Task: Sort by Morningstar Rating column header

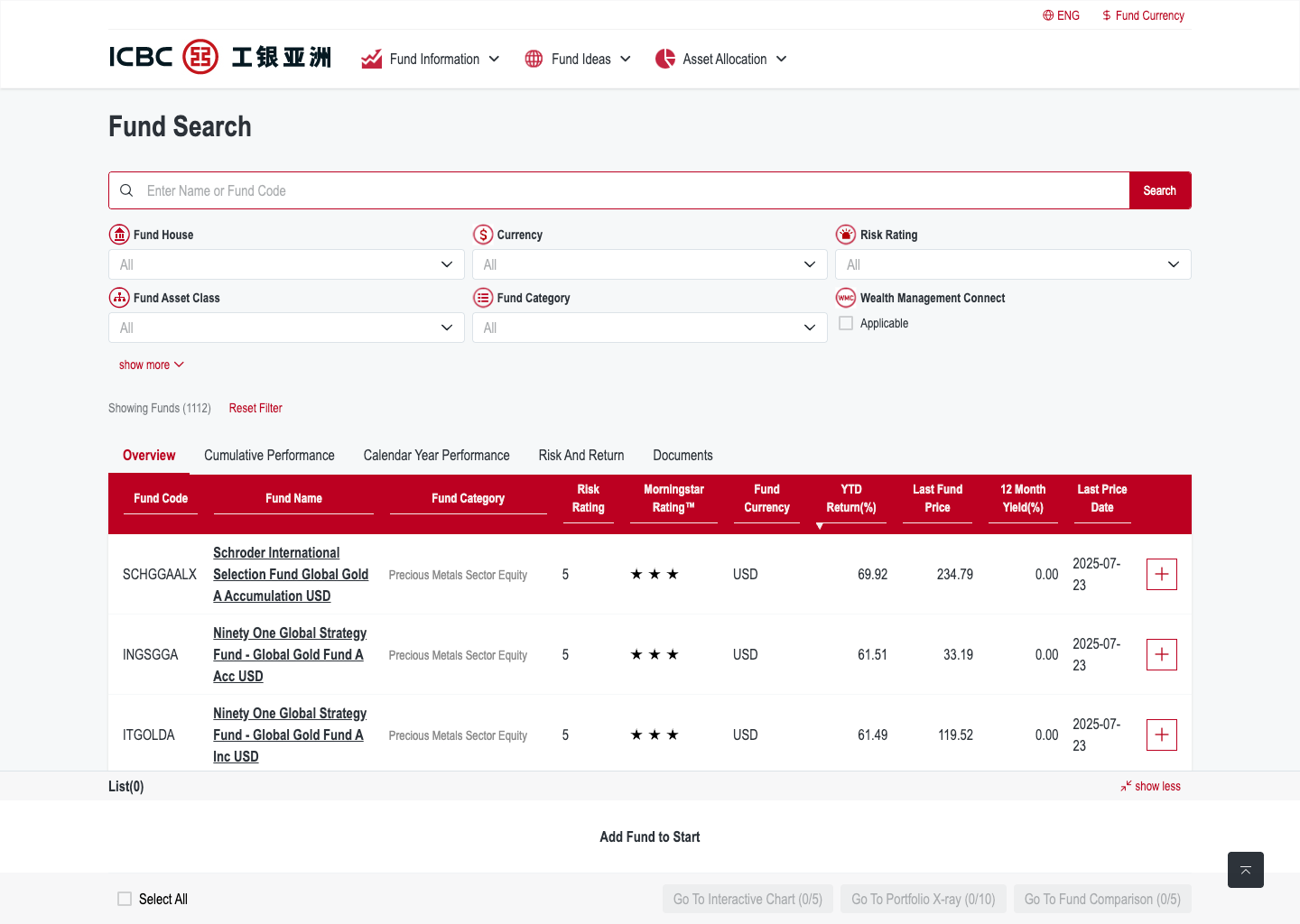Action: [x=673, y=498]
